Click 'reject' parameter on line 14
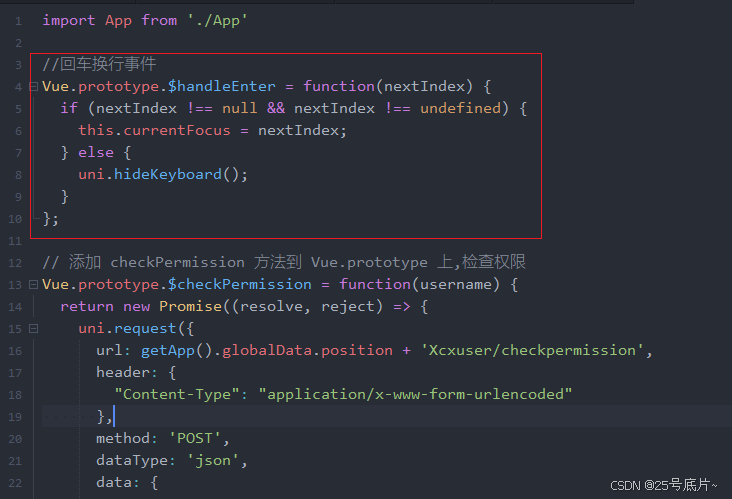 click(348, 306)
